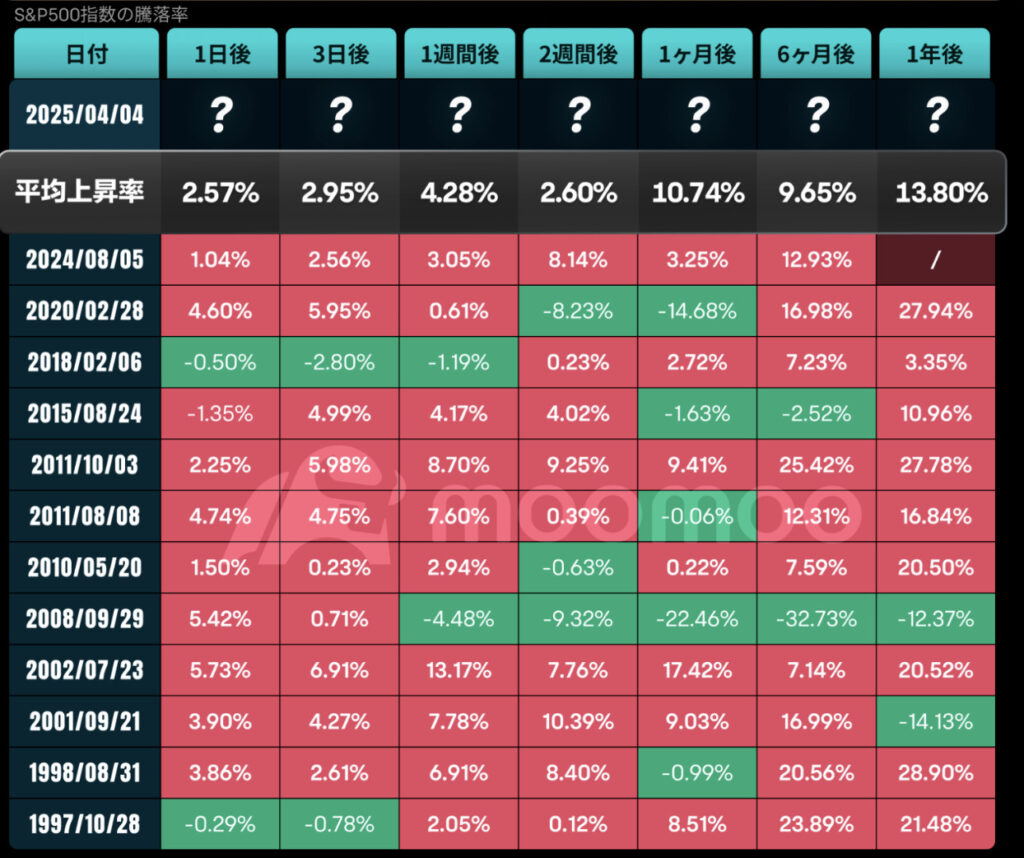The height and width of the screenshot is (858, 1024).
Task: Click the 2025/04/04 date cell
Action: point(85,115)
